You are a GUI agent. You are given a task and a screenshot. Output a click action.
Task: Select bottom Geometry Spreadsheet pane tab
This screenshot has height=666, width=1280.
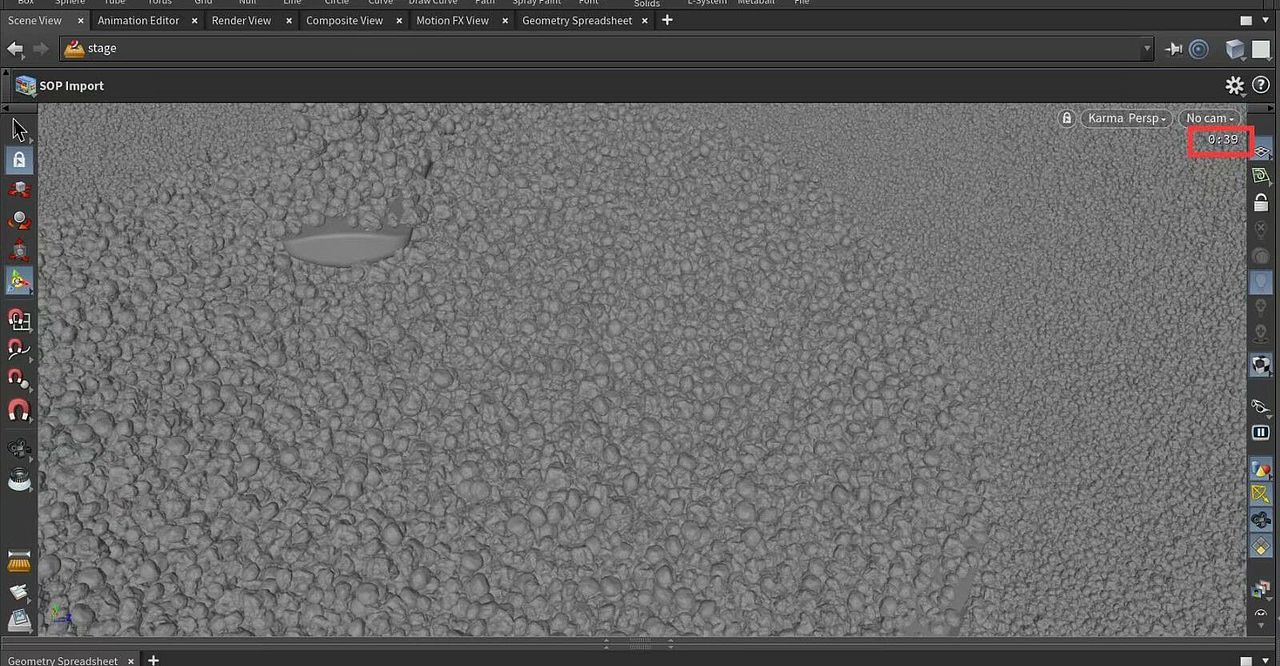coord(63,660)
